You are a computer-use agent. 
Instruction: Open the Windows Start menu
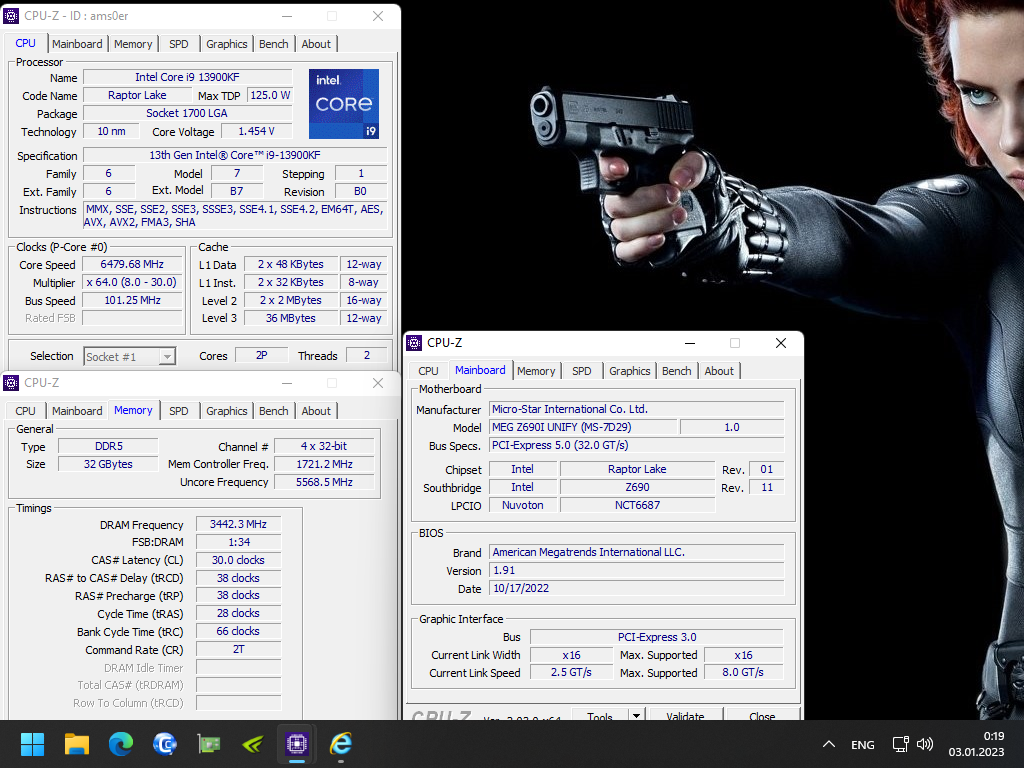coord(32,744)
